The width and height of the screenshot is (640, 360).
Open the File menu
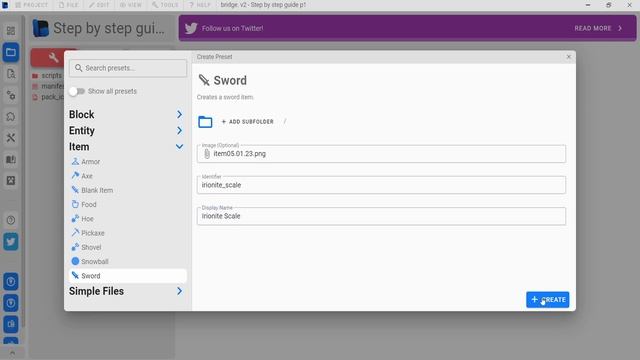69,5
